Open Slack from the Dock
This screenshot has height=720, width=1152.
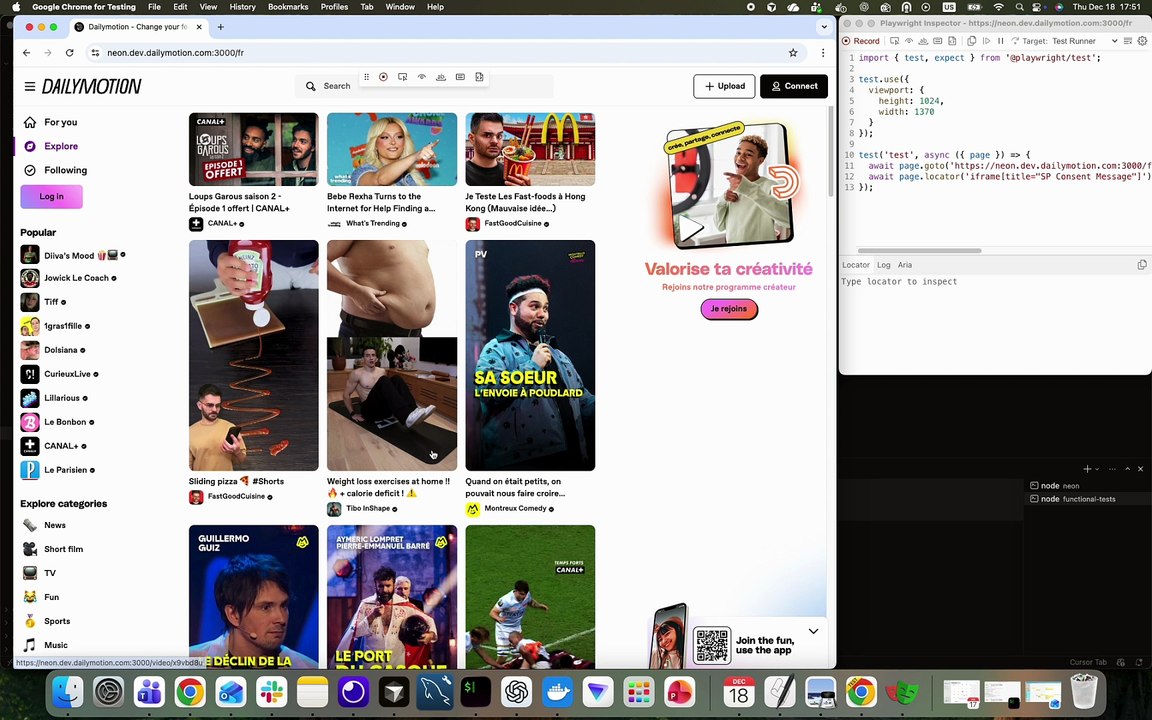271,691
